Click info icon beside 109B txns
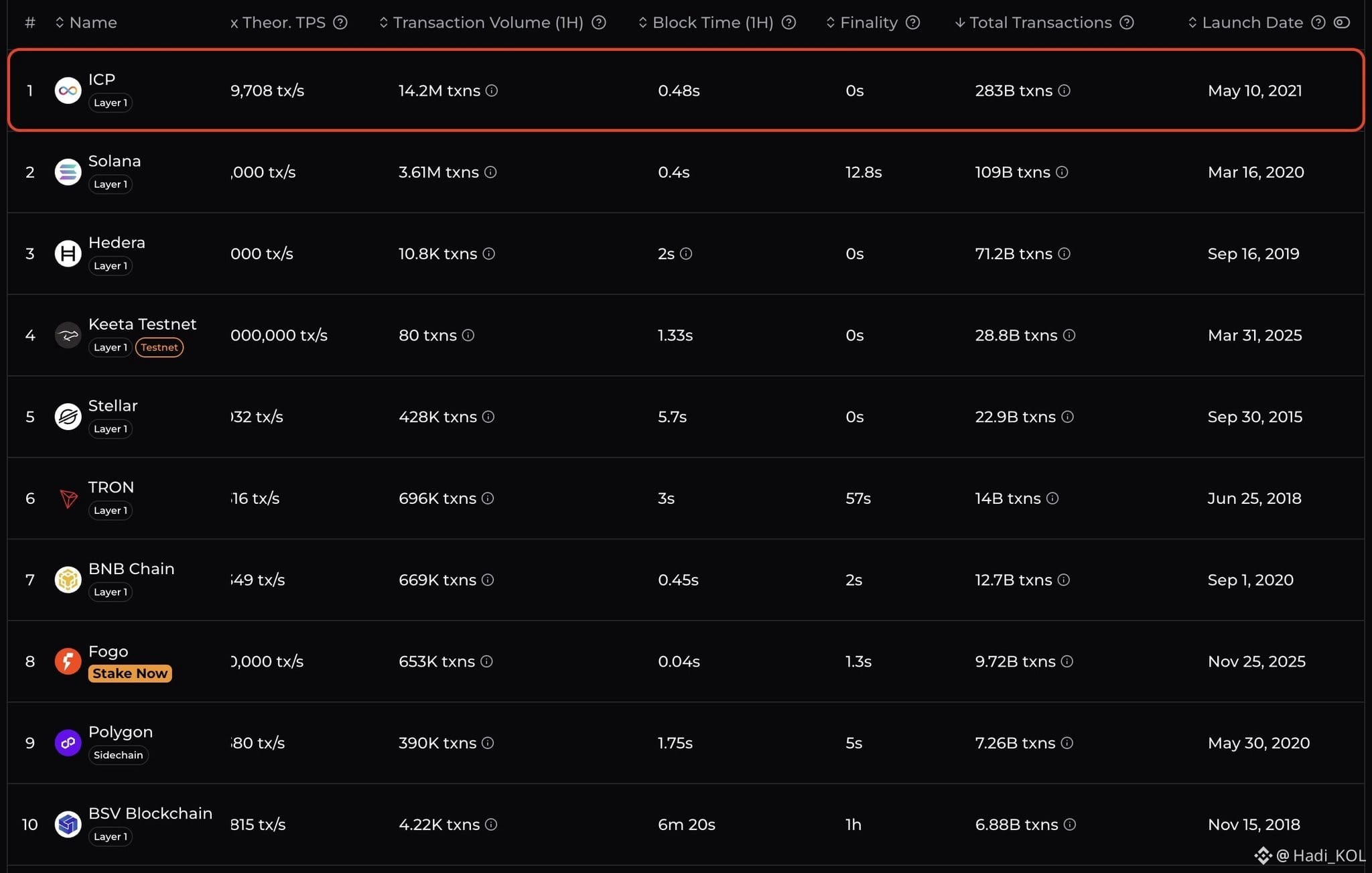Image resolution: width=1372 pixels, height=873 pixels. [x=1062, y=172]
